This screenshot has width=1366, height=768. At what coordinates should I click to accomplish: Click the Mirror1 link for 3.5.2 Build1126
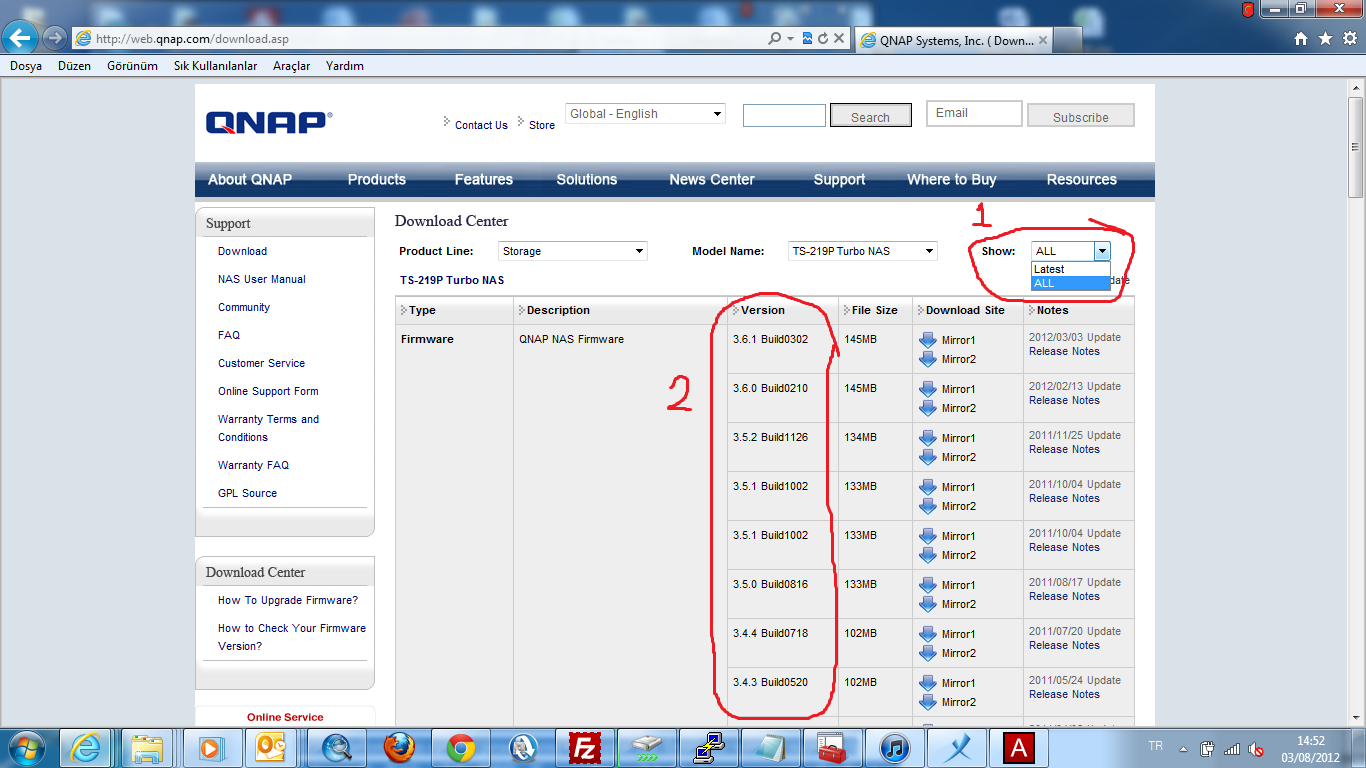[x=958, y=438]
